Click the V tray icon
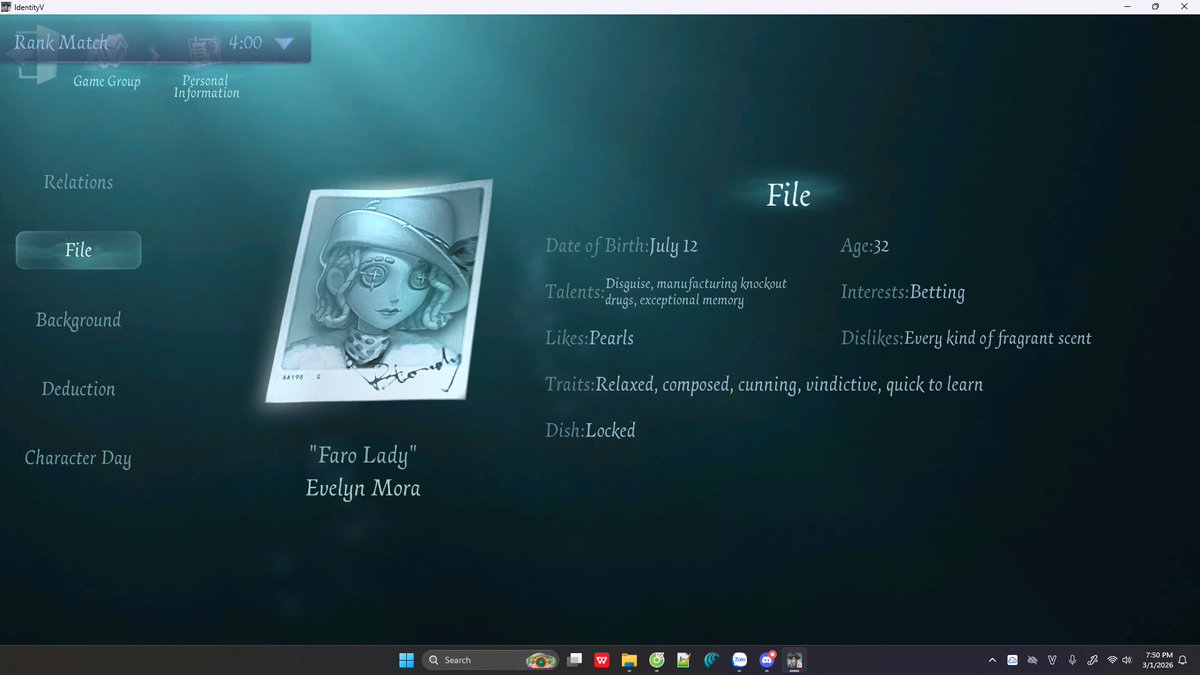The height and width of the screenshot is (675, 1200). [x=1053, y=660]
